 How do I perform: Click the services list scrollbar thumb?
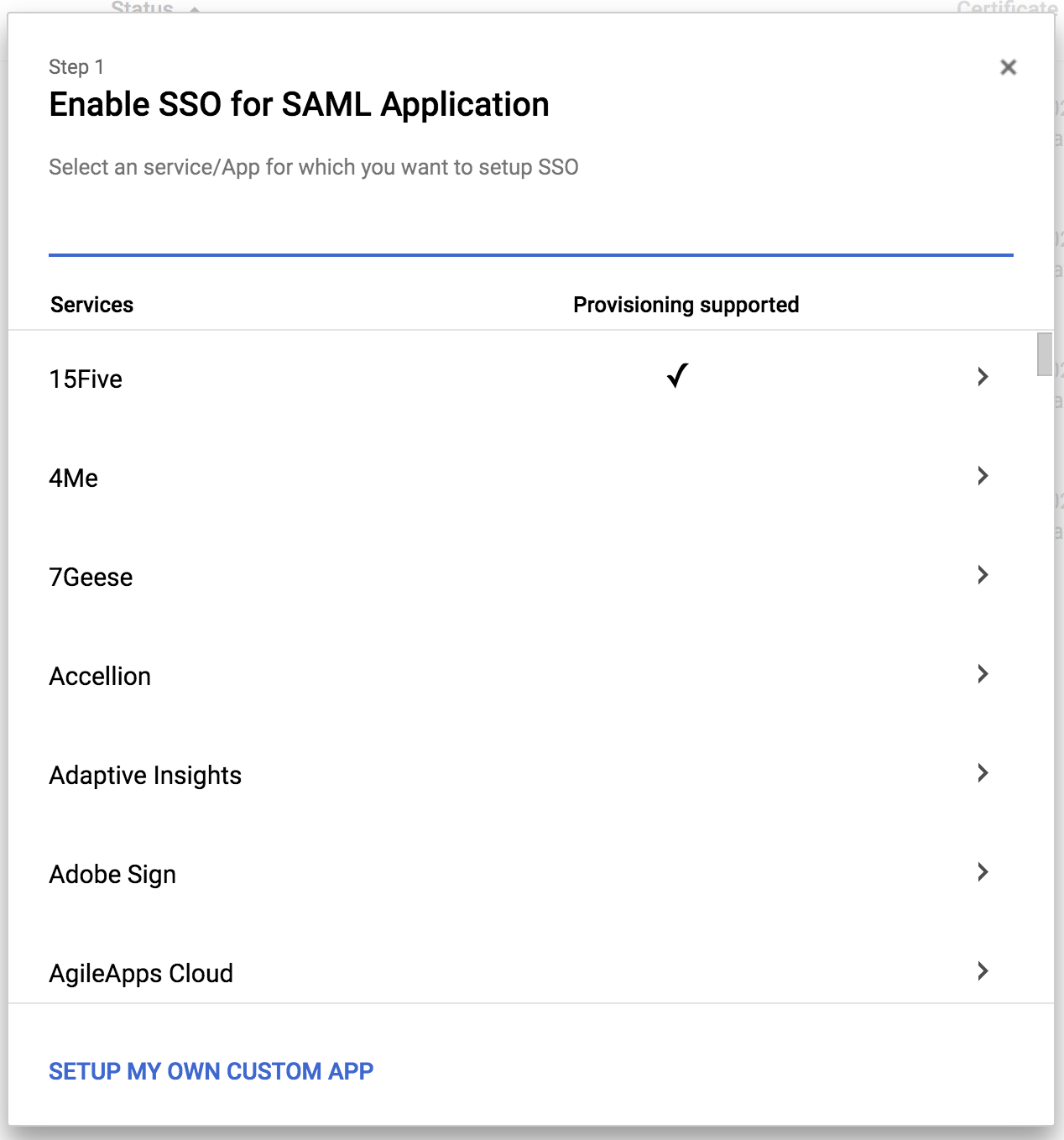(x=1044, y=354)
